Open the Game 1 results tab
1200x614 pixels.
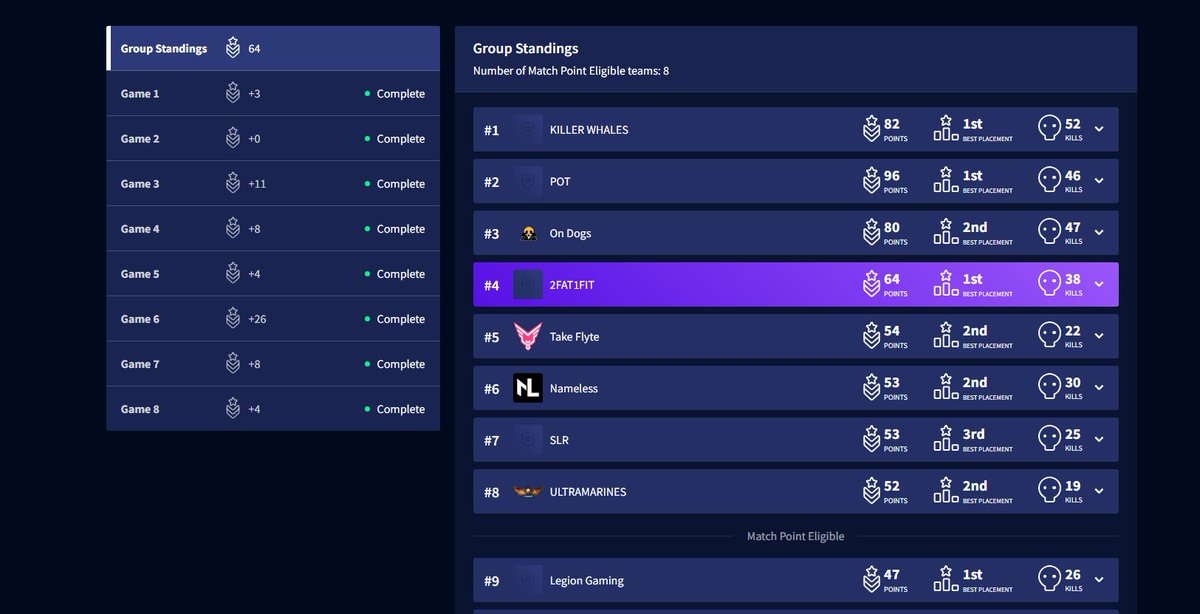[273, 94]
